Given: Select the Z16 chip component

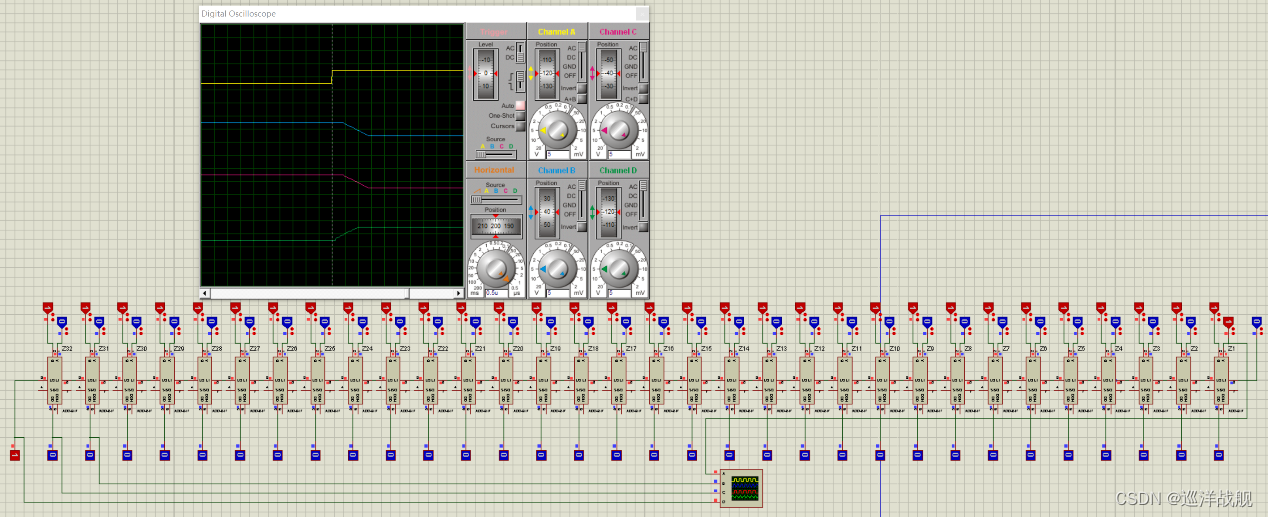Looking at the screenshot, I should click(x=656, y=381).
